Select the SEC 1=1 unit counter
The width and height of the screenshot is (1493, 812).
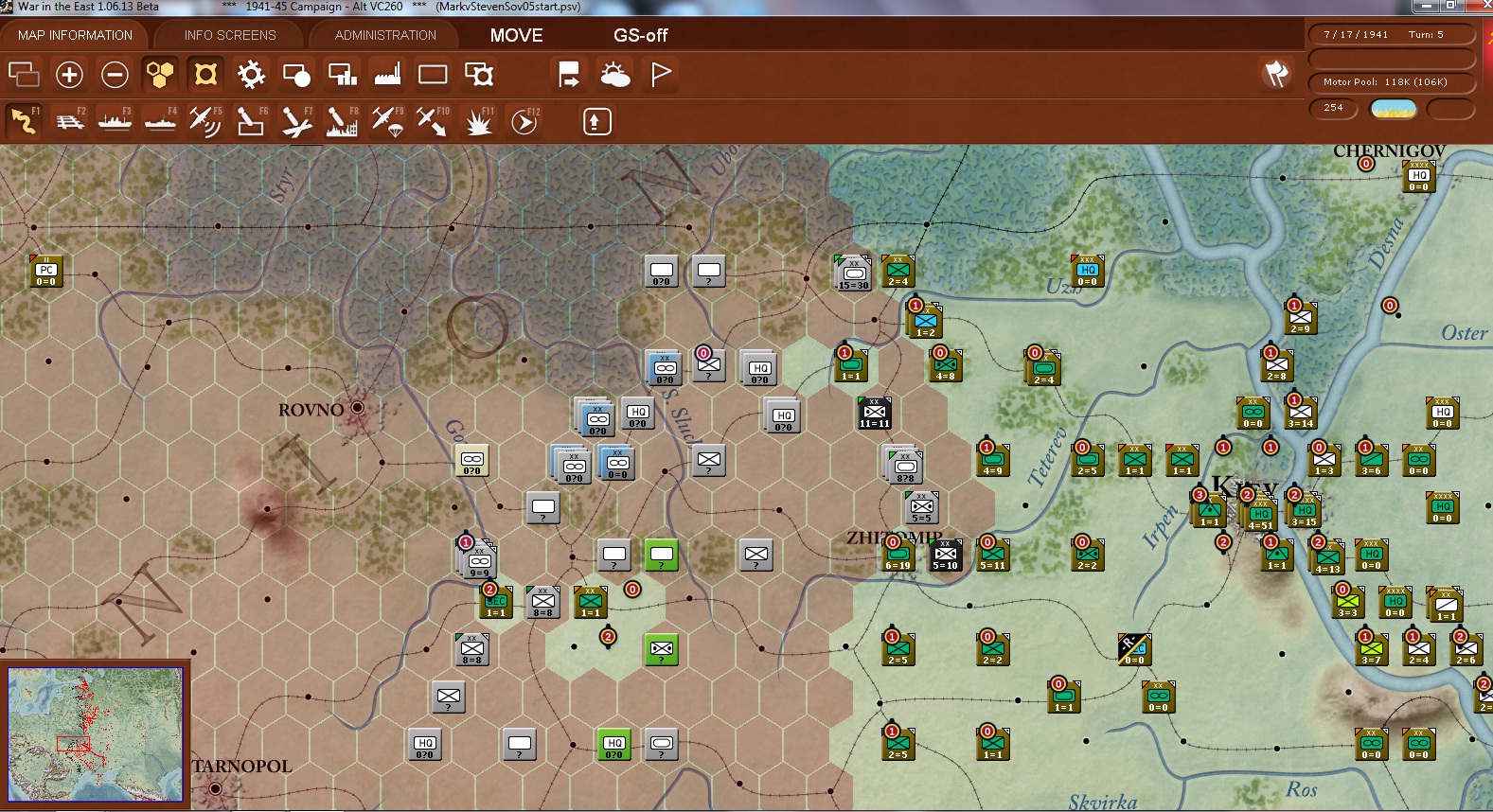pos(496,603)
